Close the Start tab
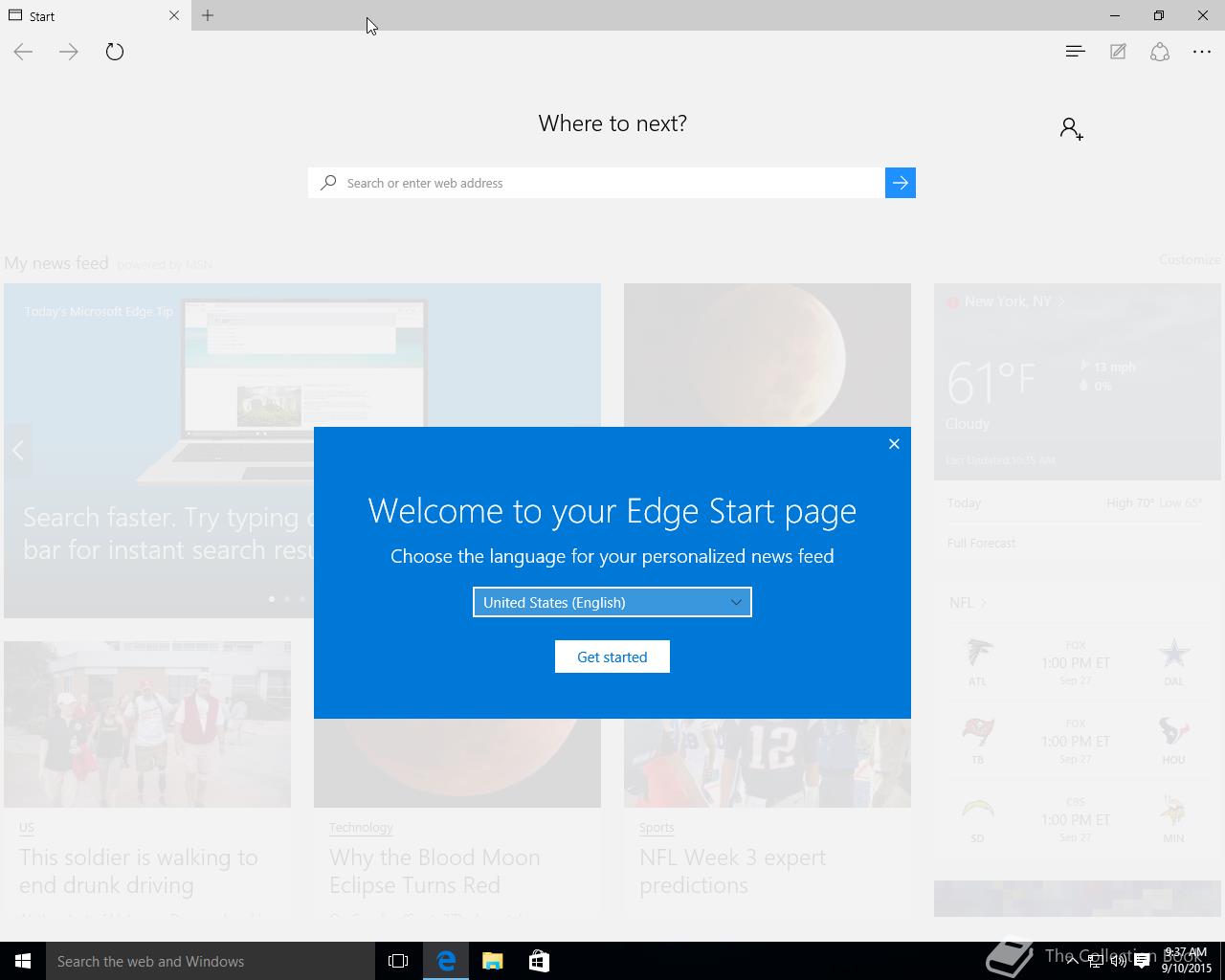The height and width of the screenshot is (980, 1225). (174, 15)
